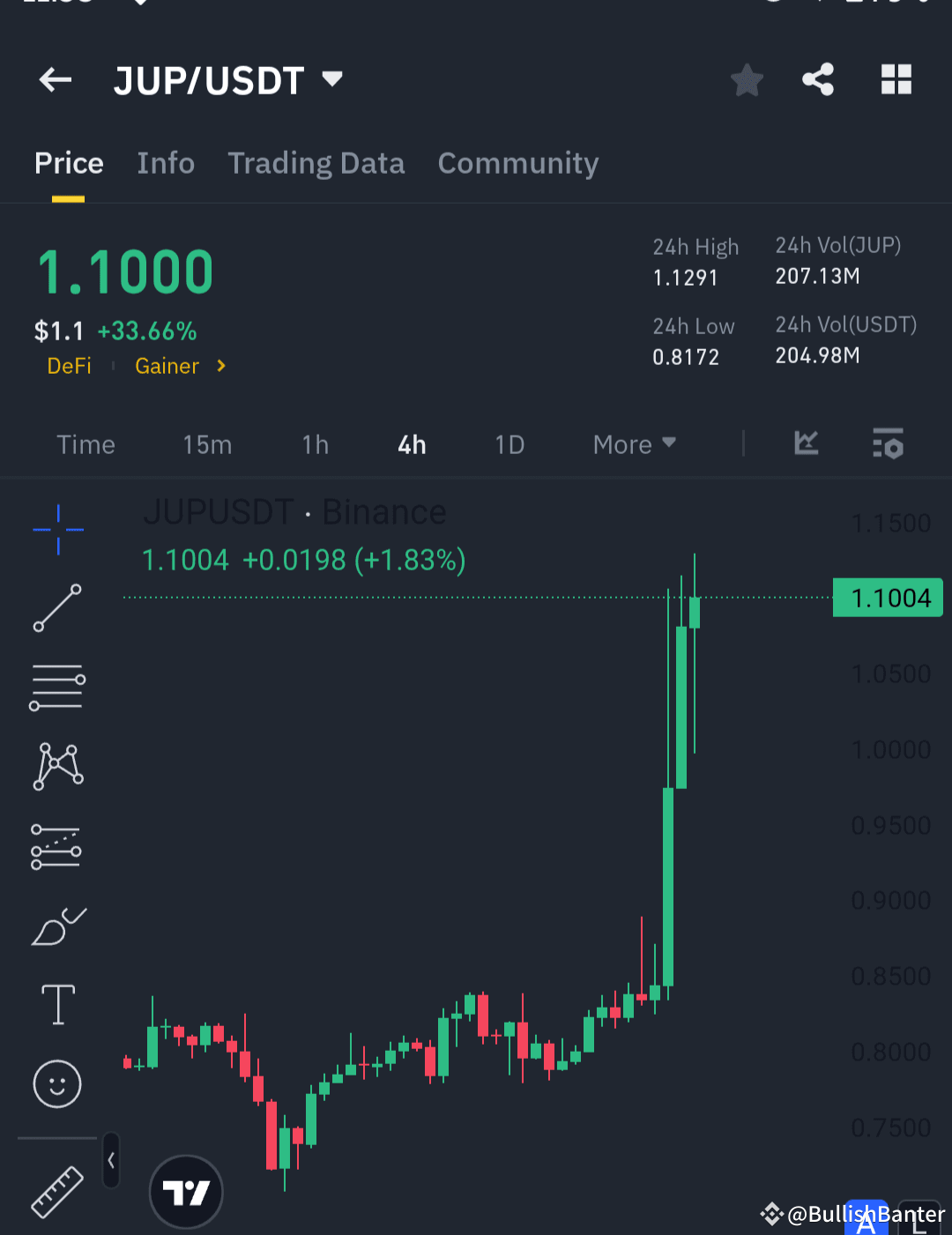Switch to the Trading Data tab
This screenshot has width=952, height=1235.
click(316, 163)
